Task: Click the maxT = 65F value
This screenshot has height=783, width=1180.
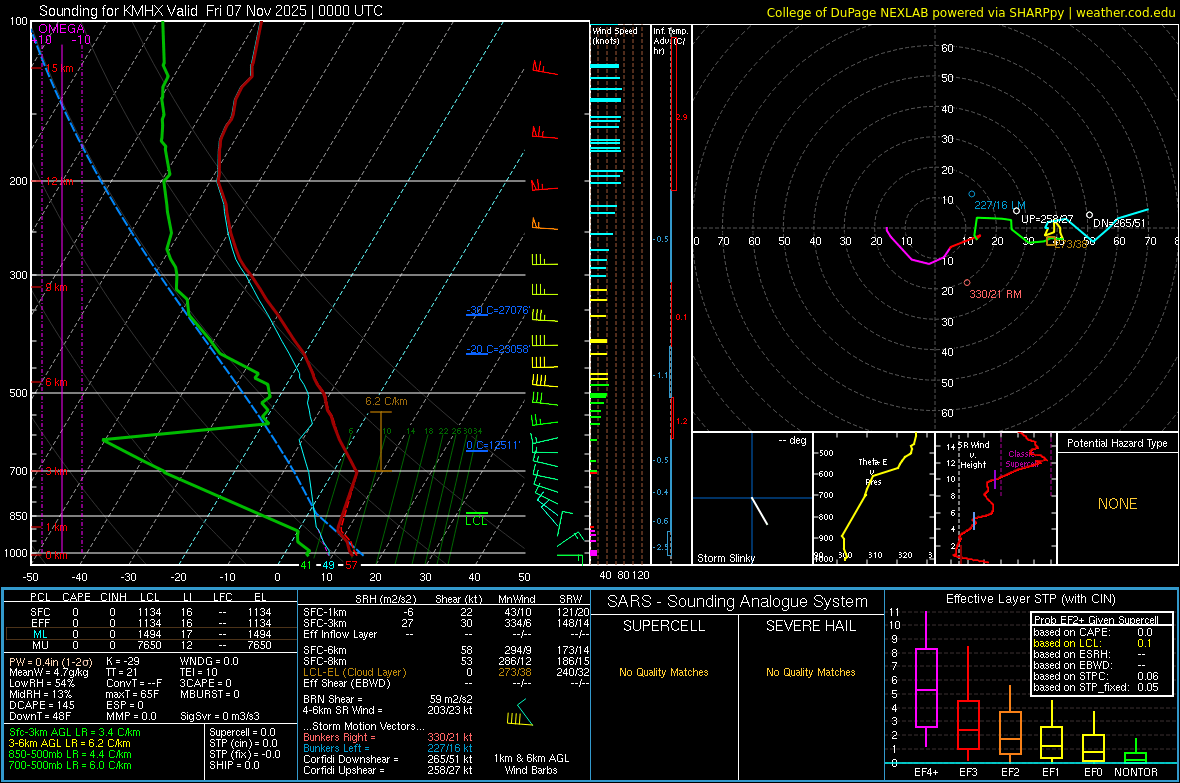Action: coord(132,694)
